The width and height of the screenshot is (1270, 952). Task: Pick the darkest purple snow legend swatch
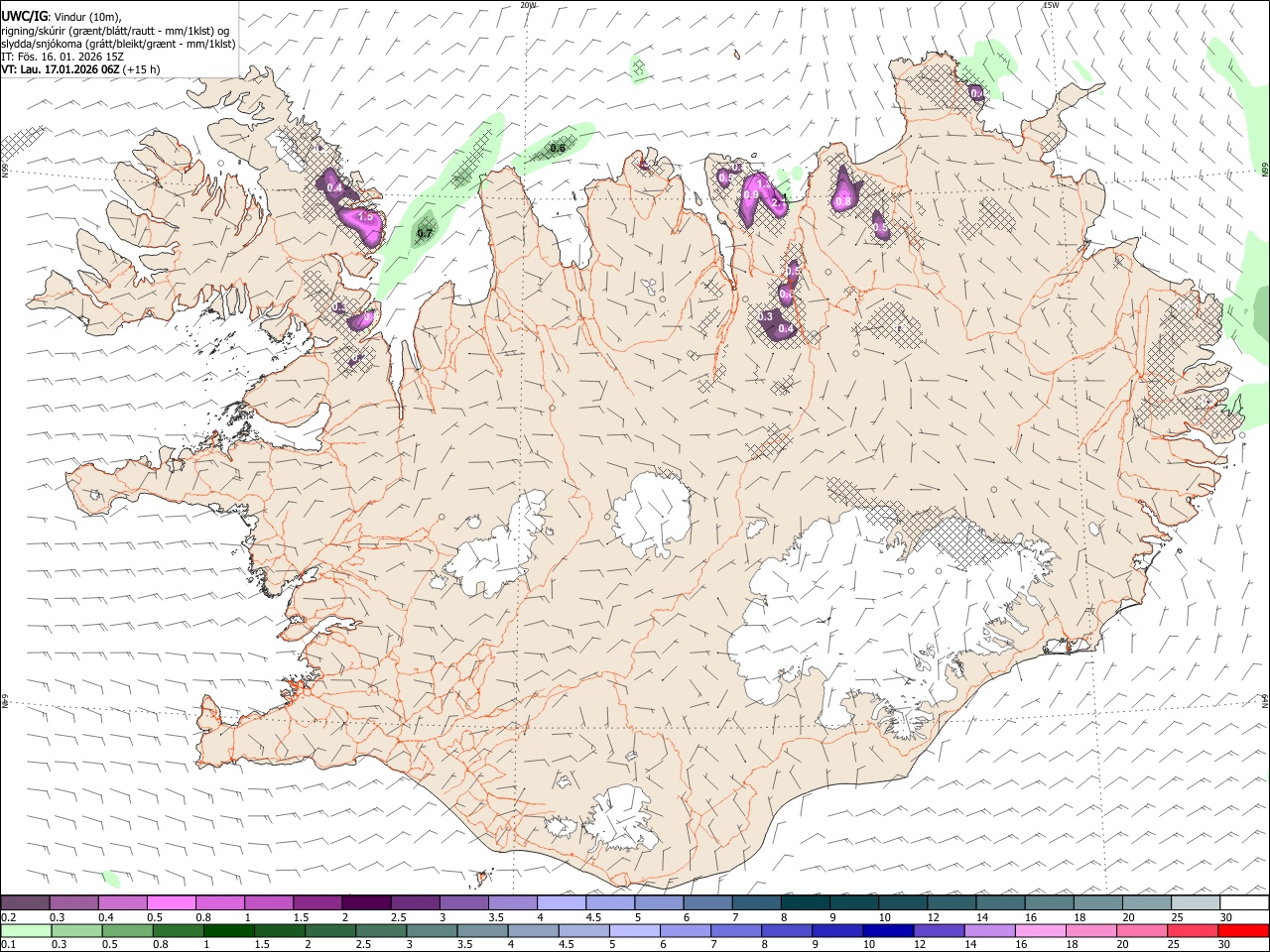point(366,903)
